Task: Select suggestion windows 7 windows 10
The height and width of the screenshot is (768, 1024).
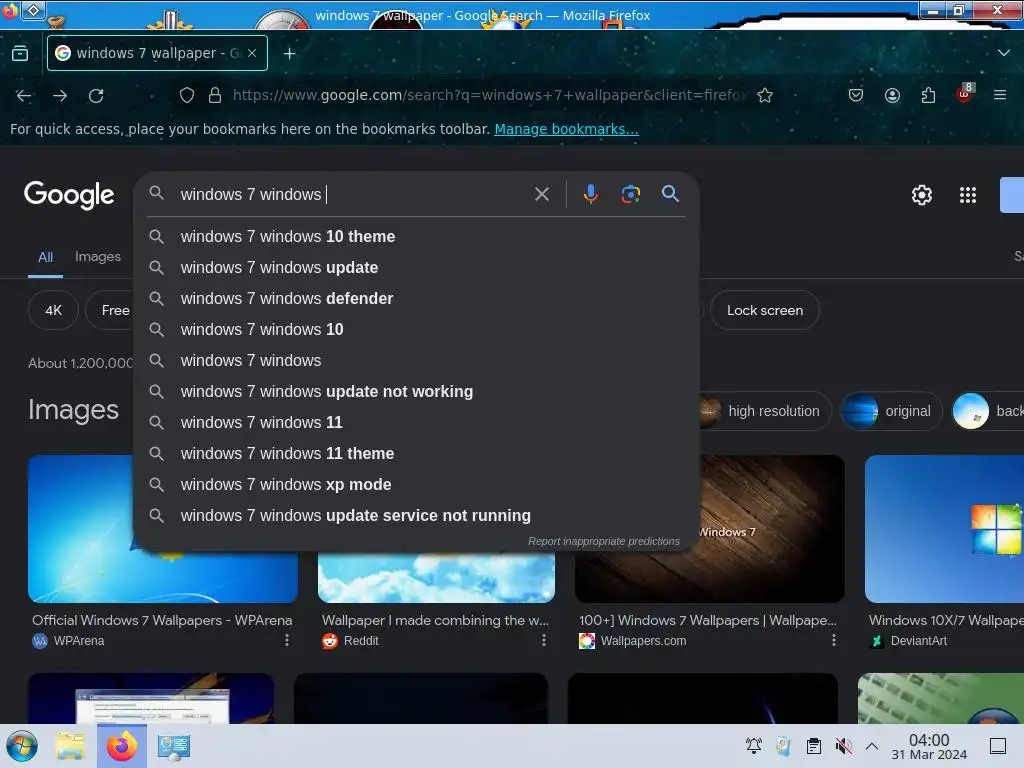Action: [416, 329]
